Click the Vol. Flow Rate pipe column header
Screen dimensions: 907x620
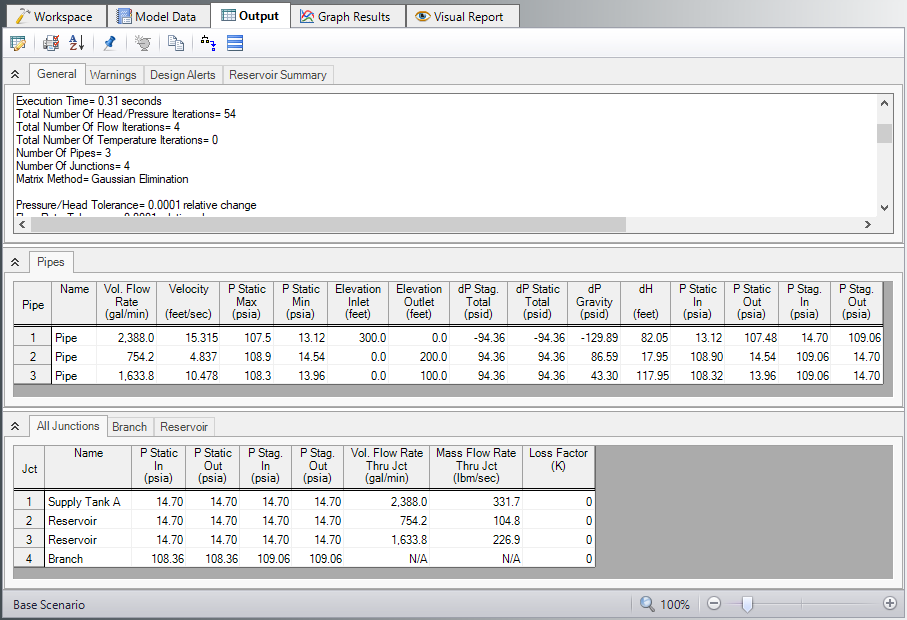pos(127,301)
